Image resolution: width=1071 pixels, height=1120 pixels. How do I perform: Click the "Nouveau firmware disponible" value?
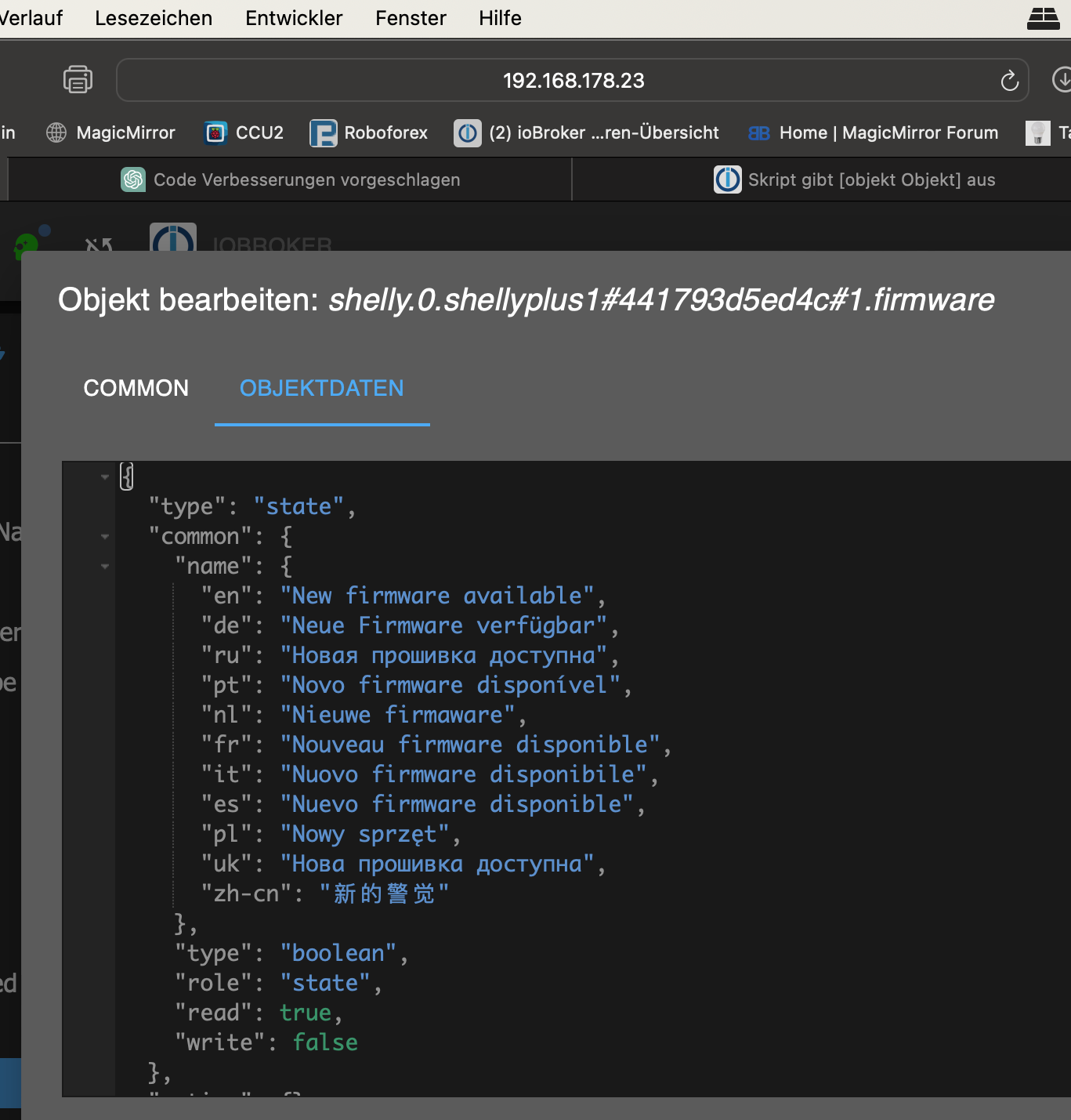(x=470, y=745)
